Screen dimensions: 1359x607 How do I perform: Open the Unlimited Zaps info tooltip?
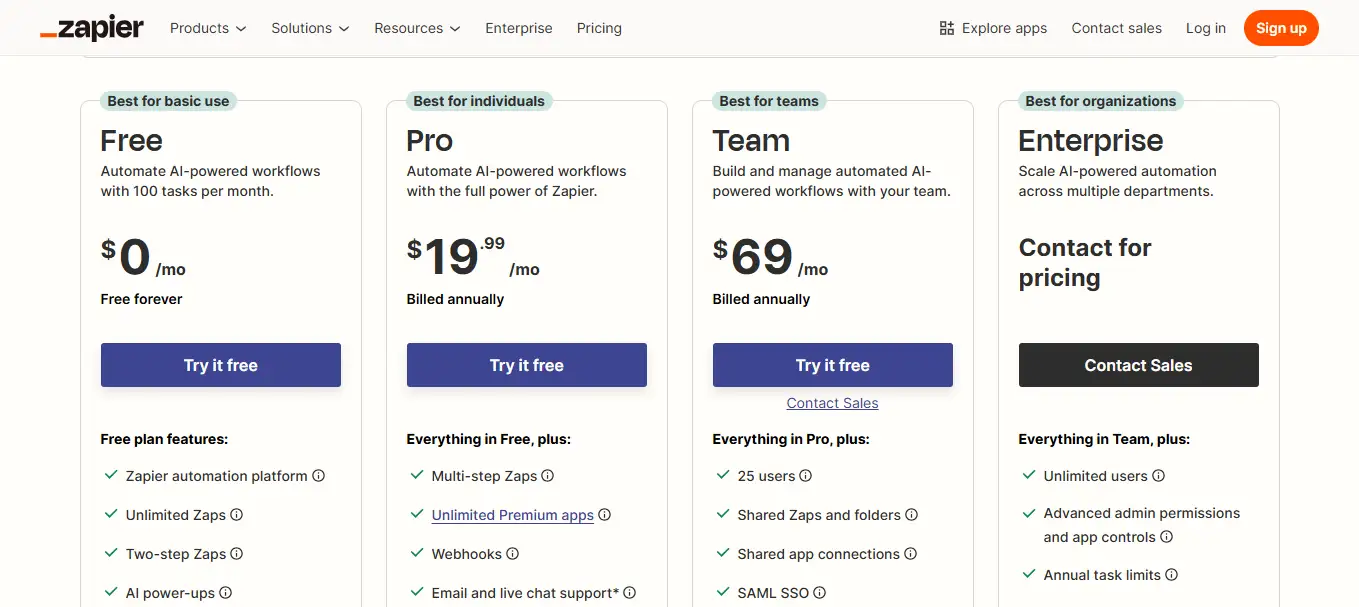coord(237,515)
